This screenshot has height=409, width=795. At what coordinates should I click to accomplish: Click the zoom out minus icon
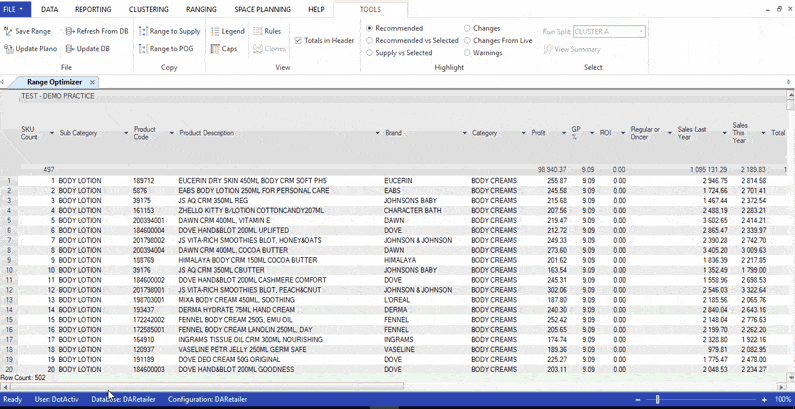(x=638, y=399)
